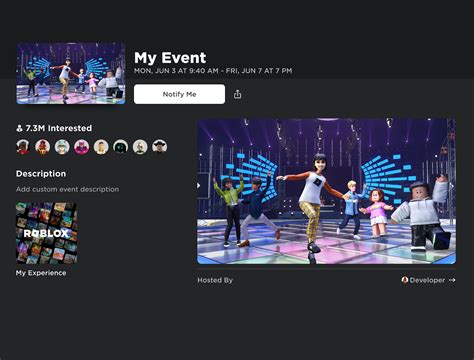
Task: Open the teal-haired interested avatar
Action: point(62,147)
